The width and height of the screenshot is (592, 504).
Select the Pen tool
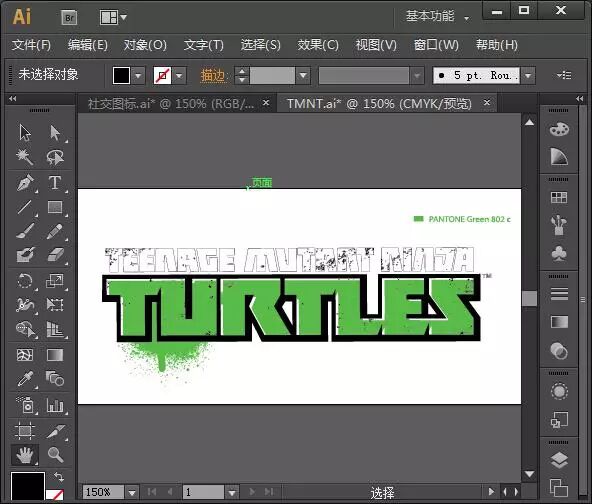click(x=25, y=183)
